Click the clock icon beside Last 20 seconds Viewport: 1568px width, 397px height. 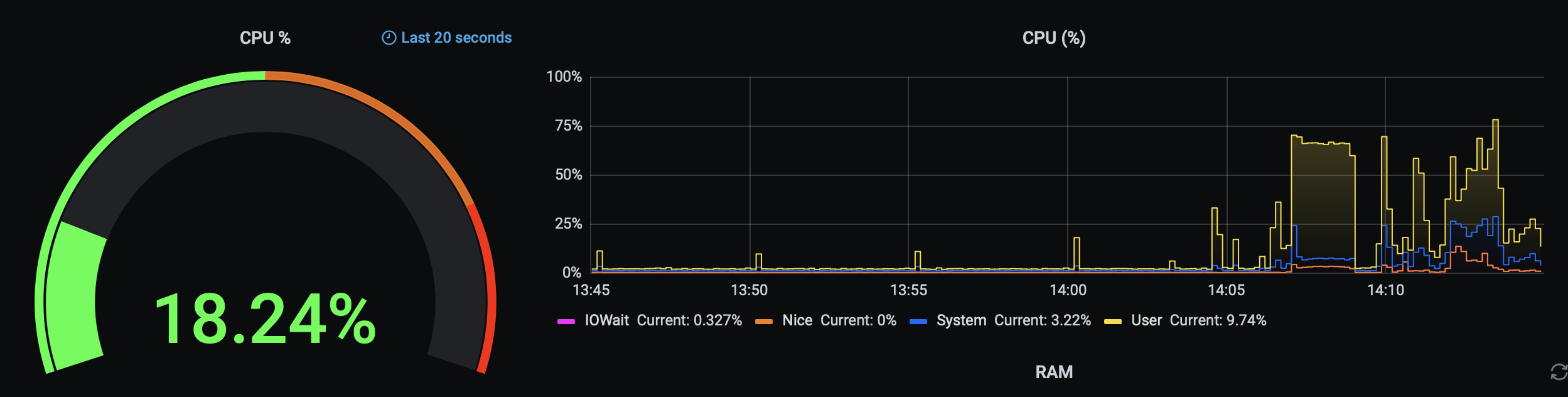389,38
